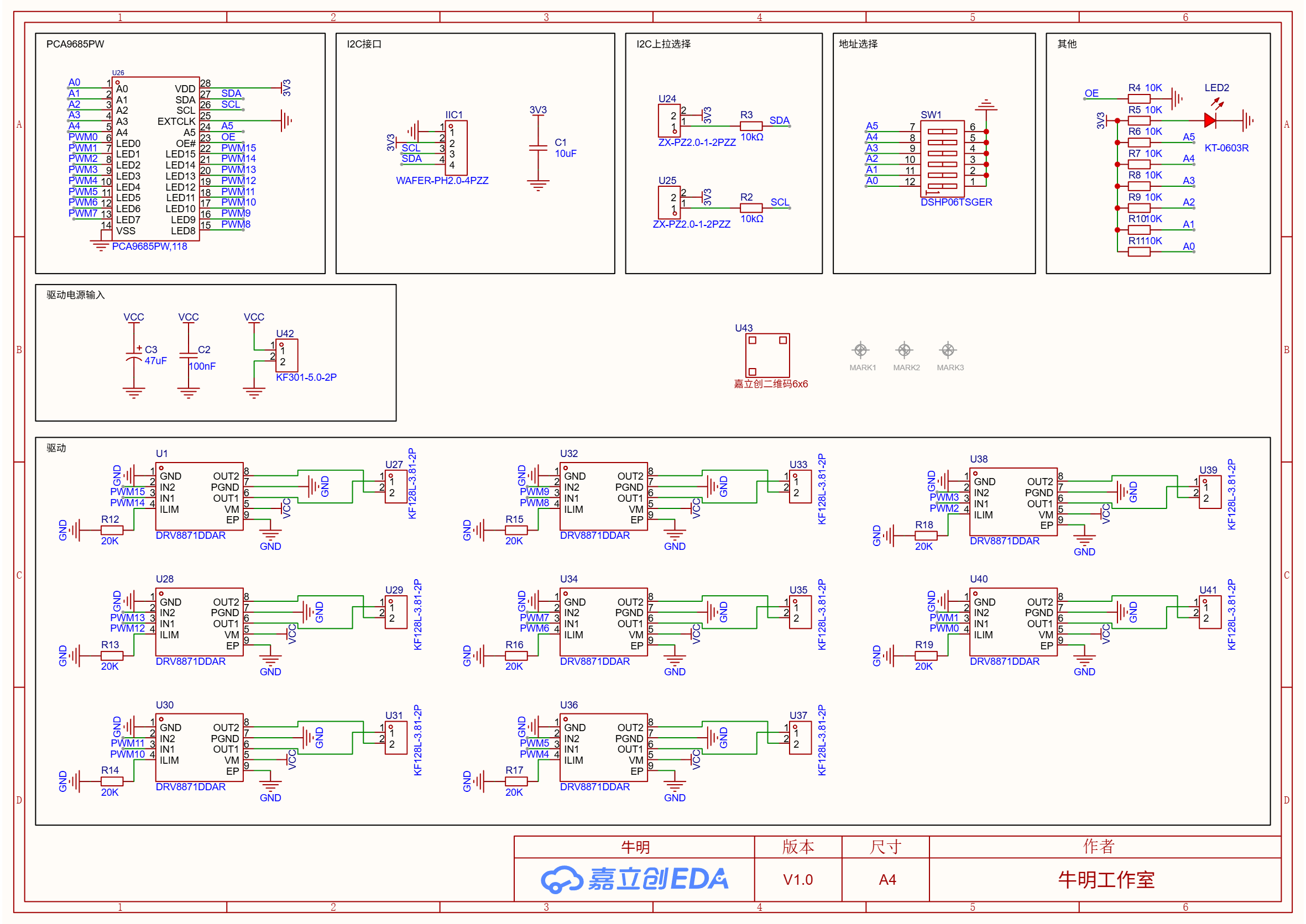Click the 'KF301-5.0-2P' part label

pyautogui.click(x=306, y=377)
